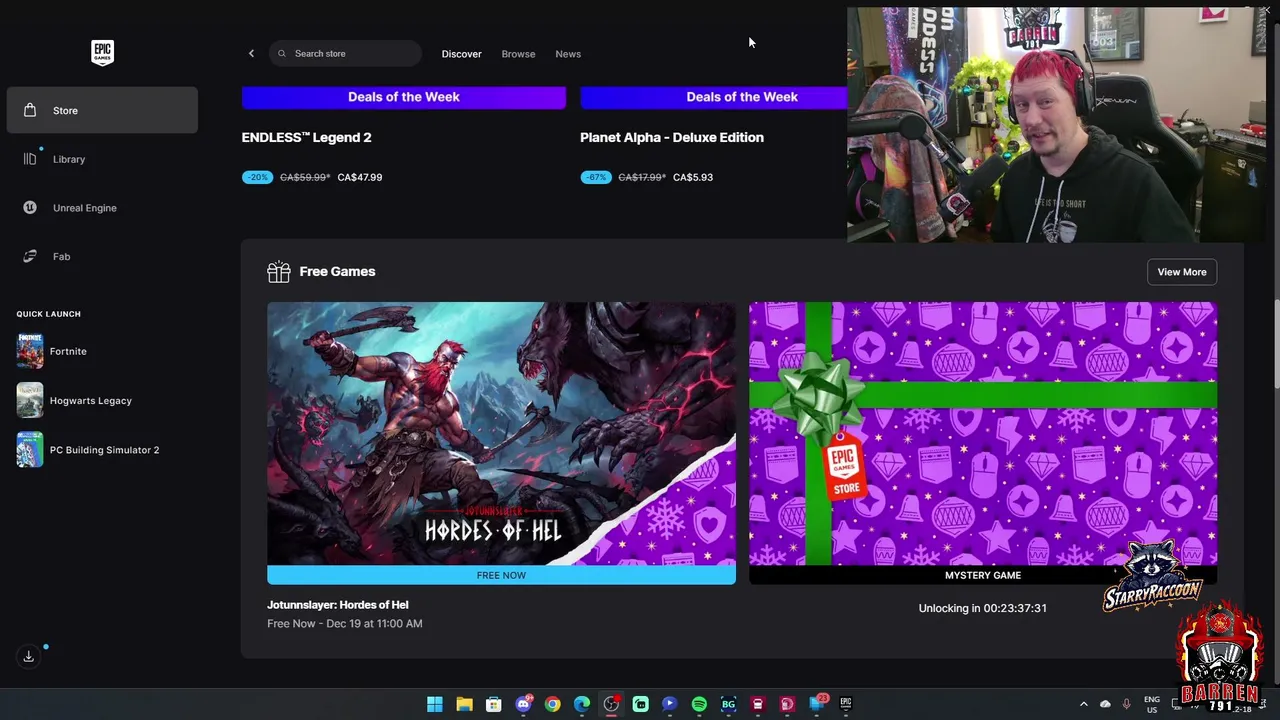Open Google Chrome from taskbar
The height and width of the screenshot is (720, 1280).
pyautogui.click(x=552, y=704)
